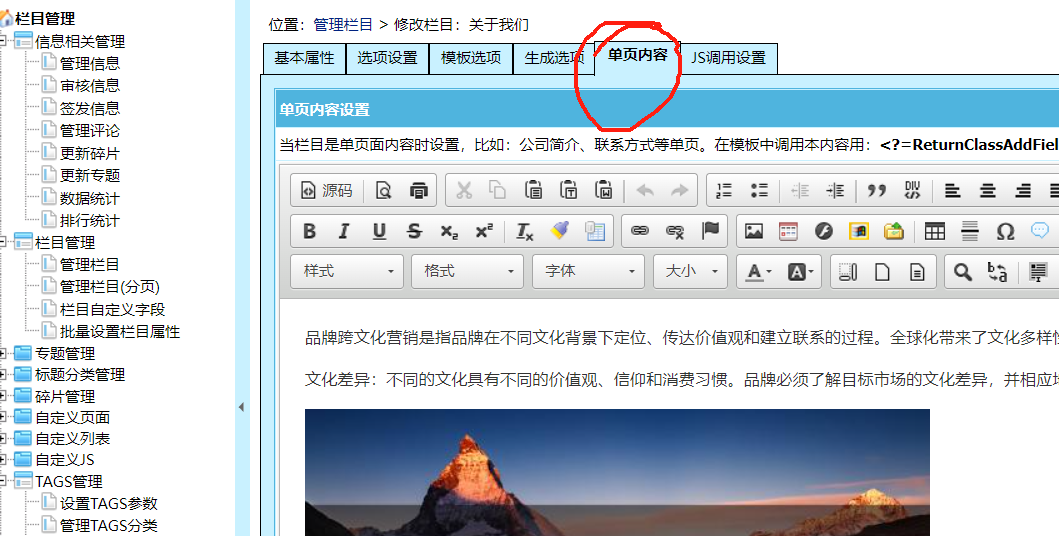Open find using the magnifier icon
The height and width of the screenshot is (536, 1059).
pos(962,271)
